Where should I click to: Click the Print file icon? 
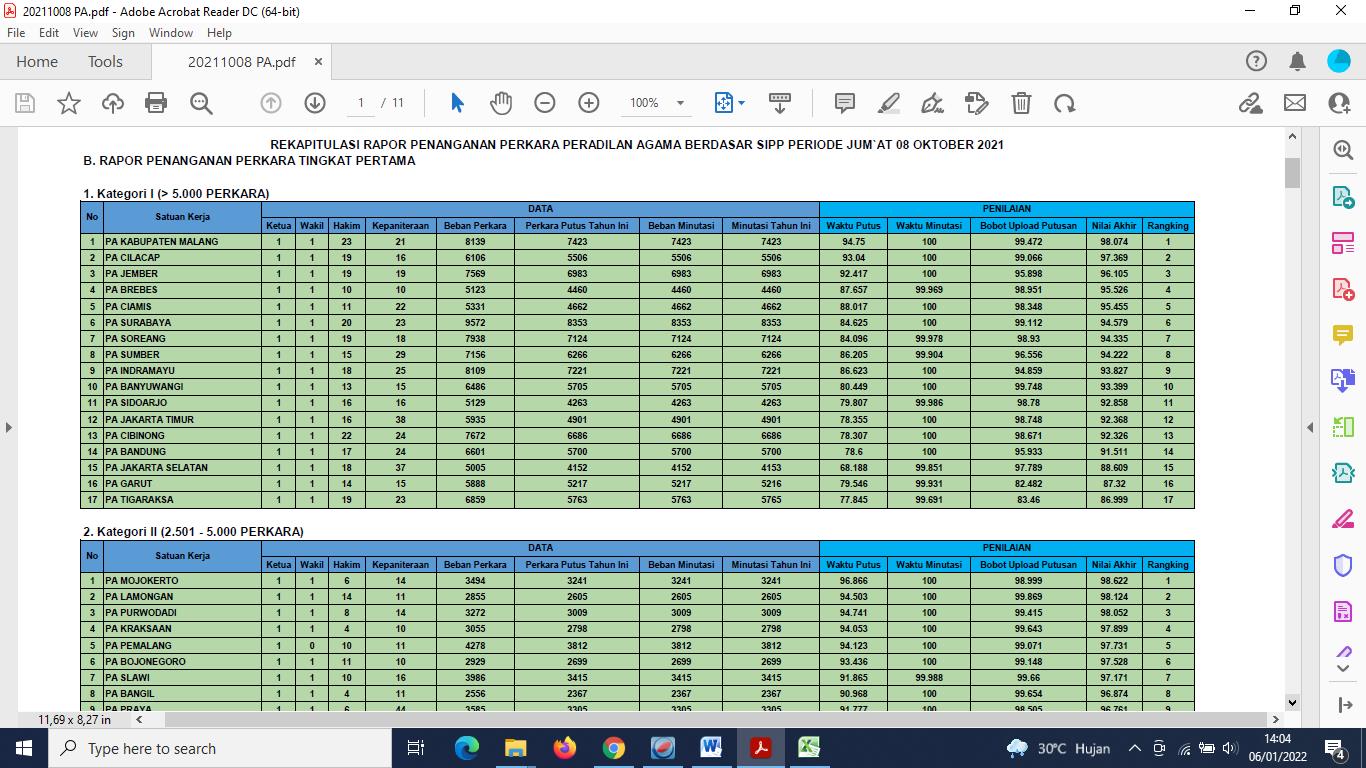156,103
